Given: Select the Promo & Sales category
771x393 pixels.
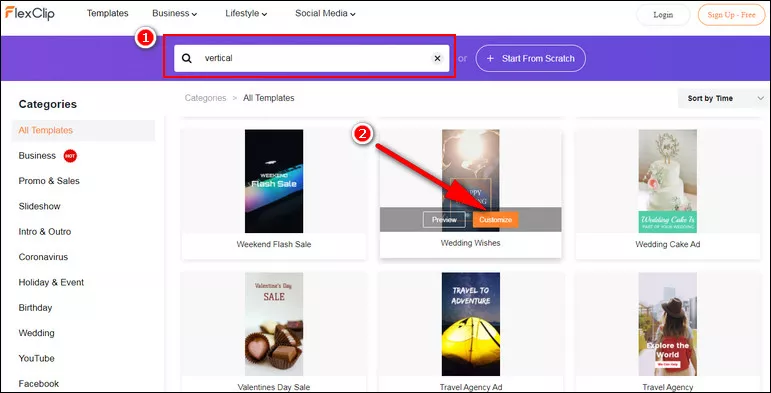Looking at the screenshot, I should (49, 181).
